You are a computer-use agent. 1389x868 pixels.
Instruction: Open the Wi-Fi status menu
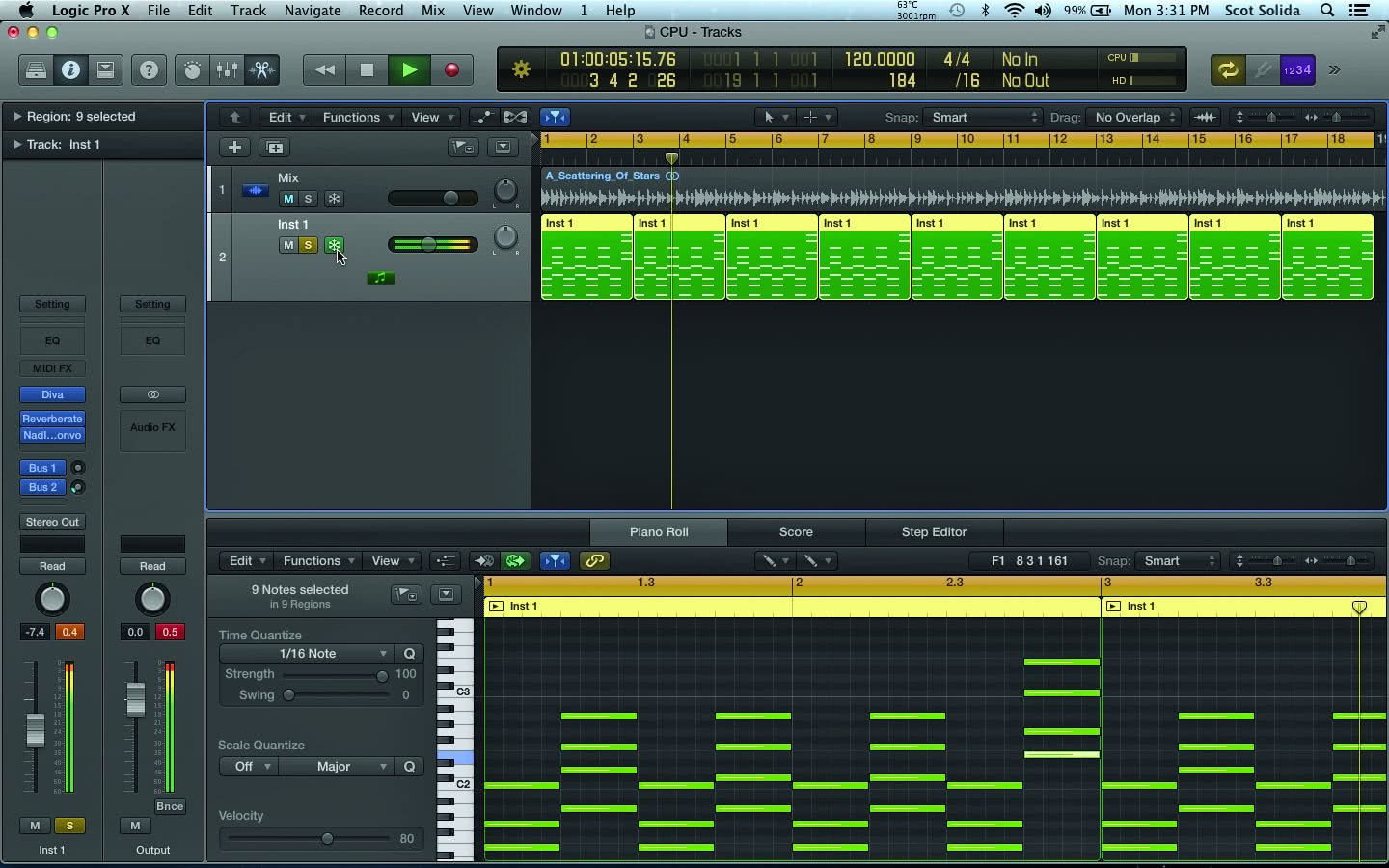tap(1014, 11)
